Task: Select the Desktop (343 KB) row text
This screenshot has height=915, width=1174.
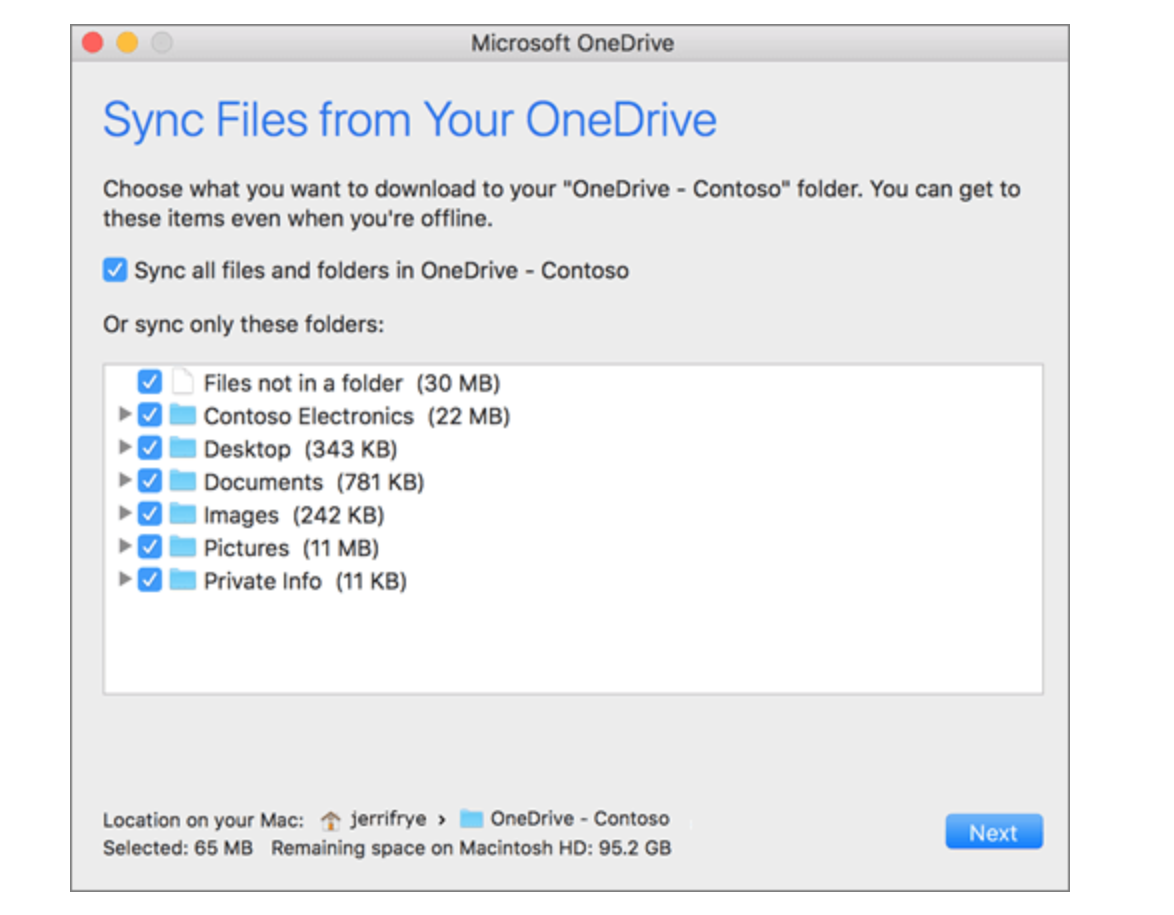Action: (x=300, y=449)
